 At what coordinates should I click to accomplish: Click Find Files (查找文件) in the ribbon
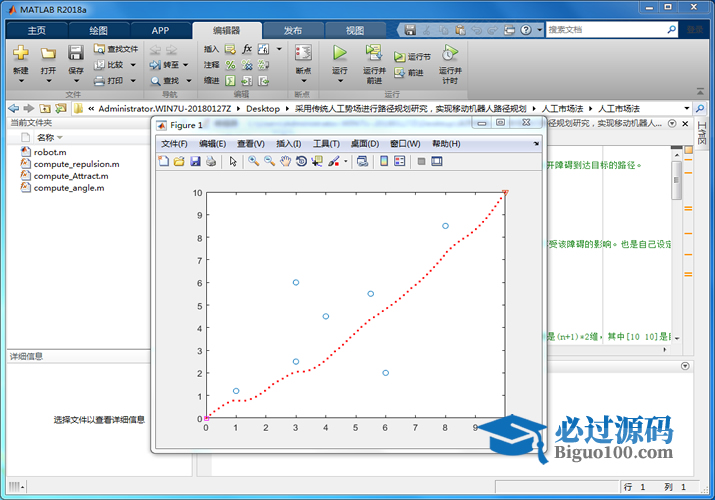[x=116, y=49]
